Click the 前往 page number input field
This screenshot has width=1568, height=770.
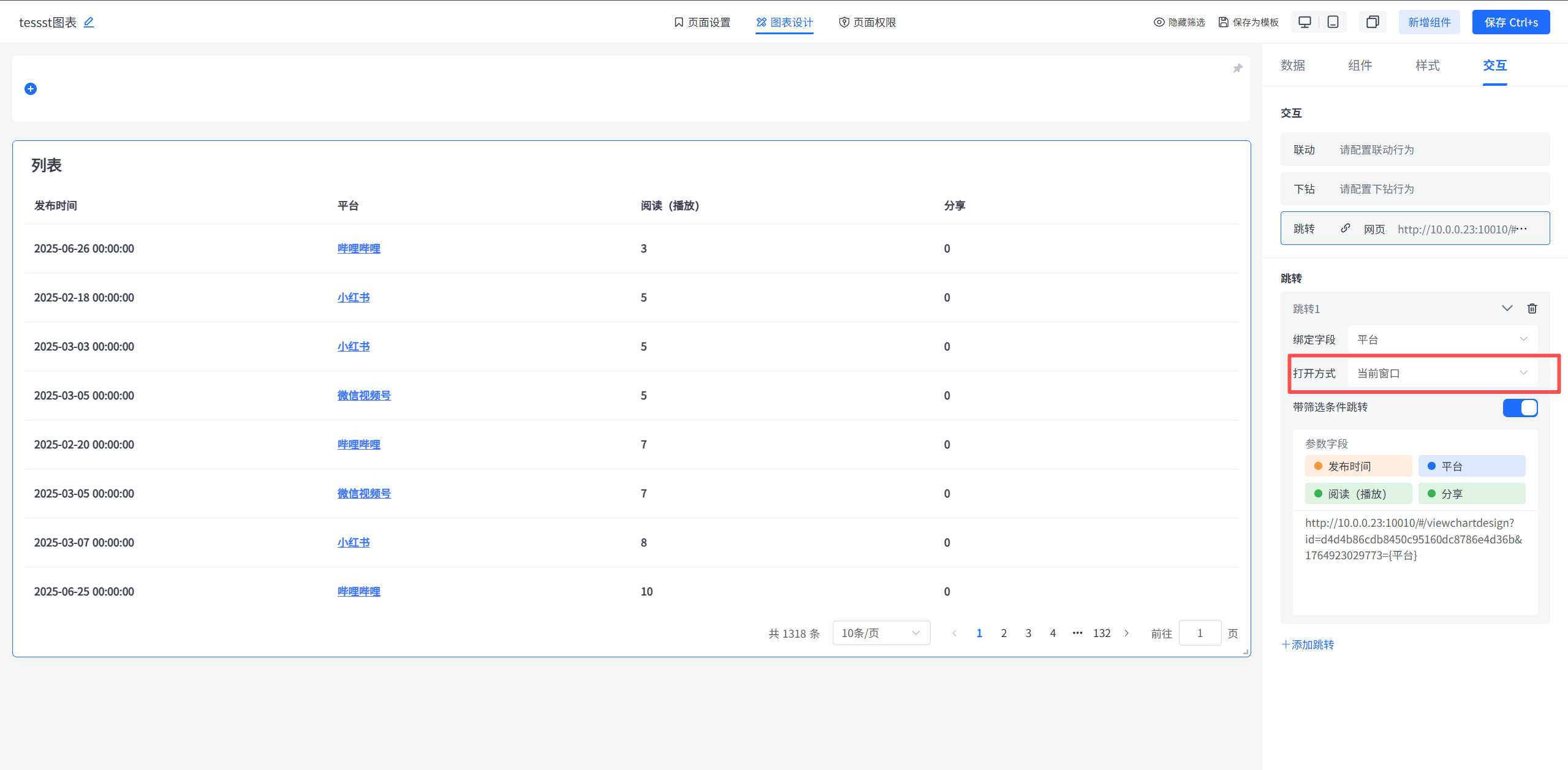click(x=1199, y=633)
